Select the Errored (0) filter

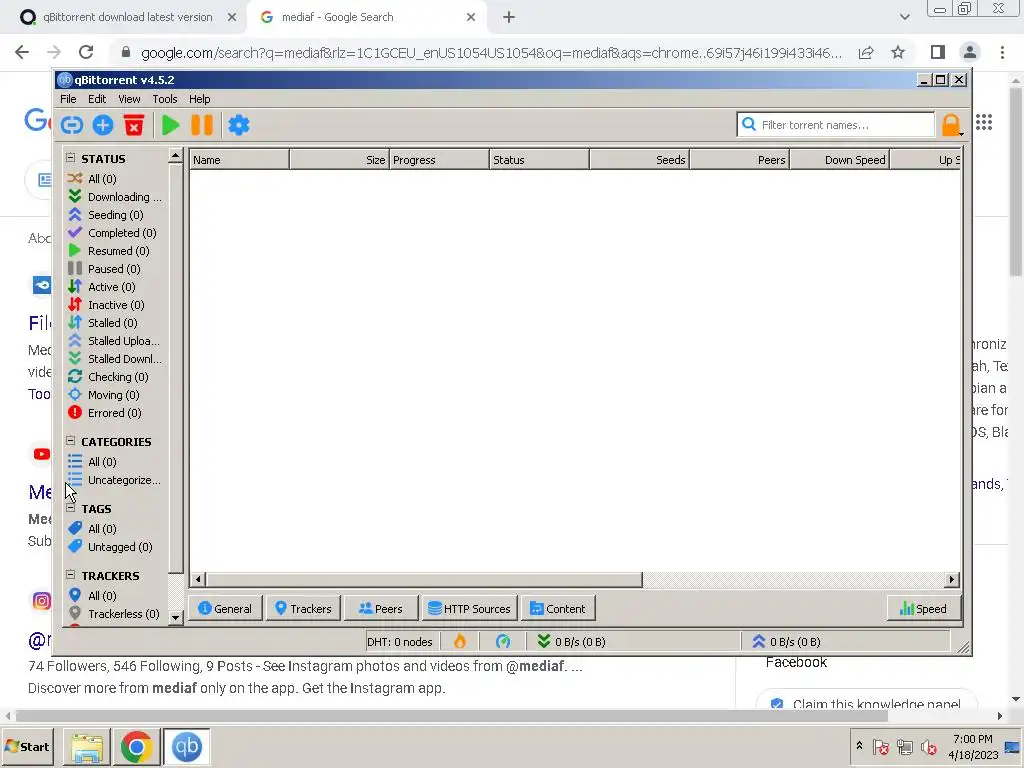[x=104, y=413]
